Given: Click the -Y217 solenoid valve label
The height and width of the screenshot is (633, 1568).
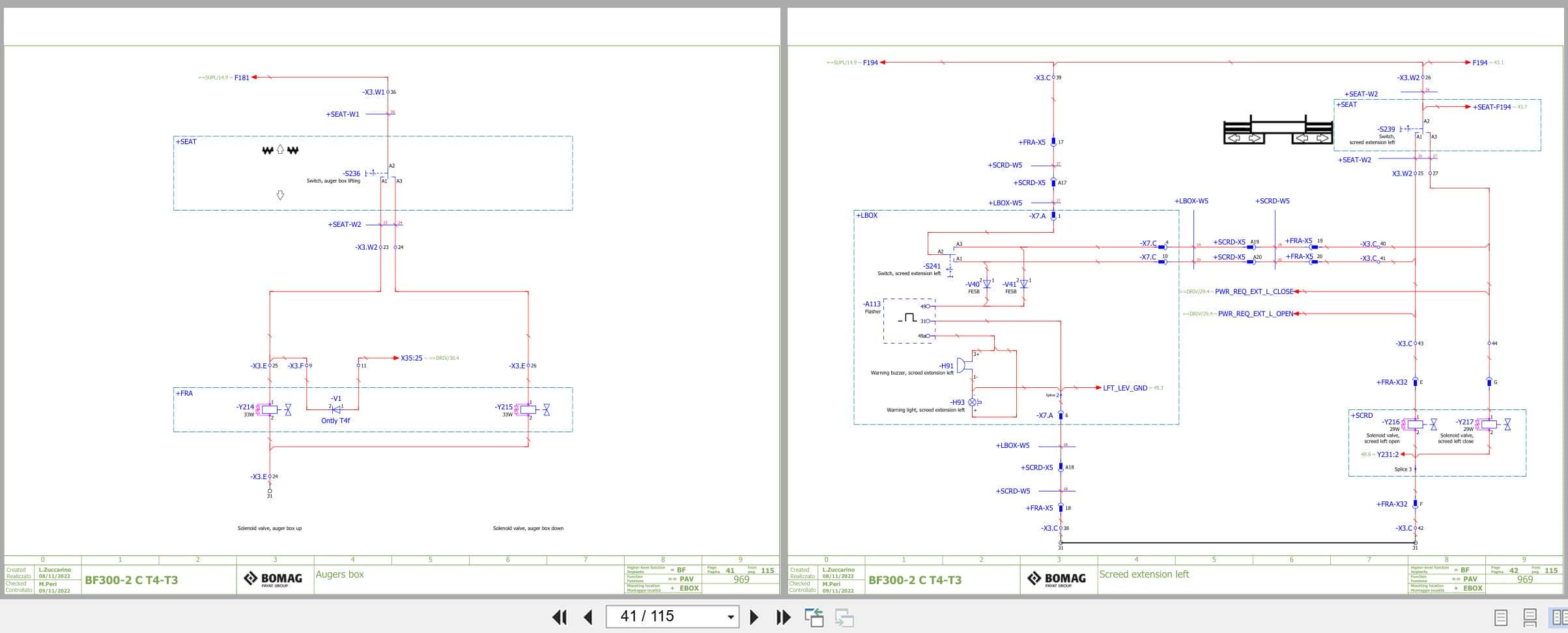Looking at the screenshot, I should click(x=1464, y=422).
